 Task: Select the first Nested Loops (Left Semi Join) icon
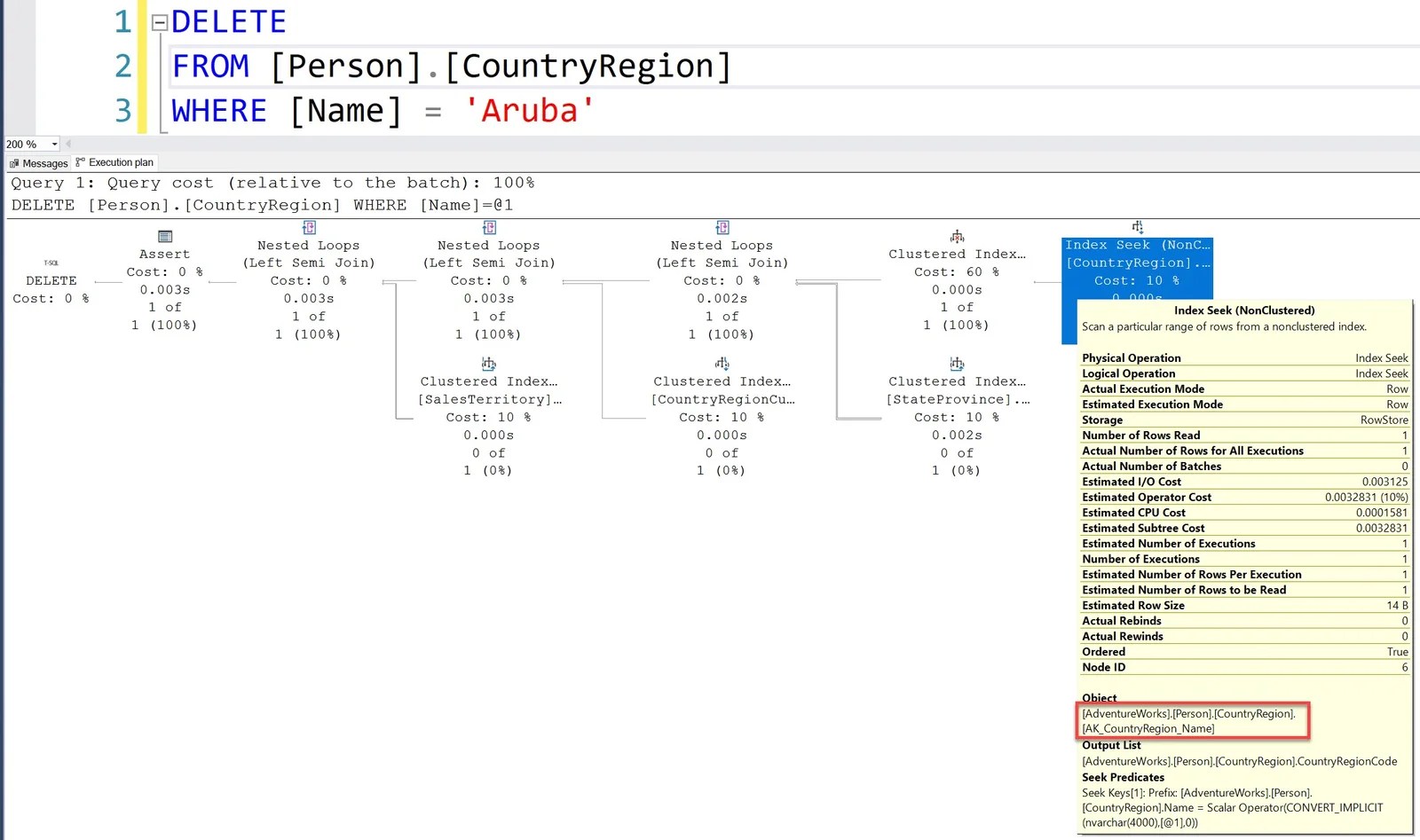pyautogui.click(x=308, y=227)
